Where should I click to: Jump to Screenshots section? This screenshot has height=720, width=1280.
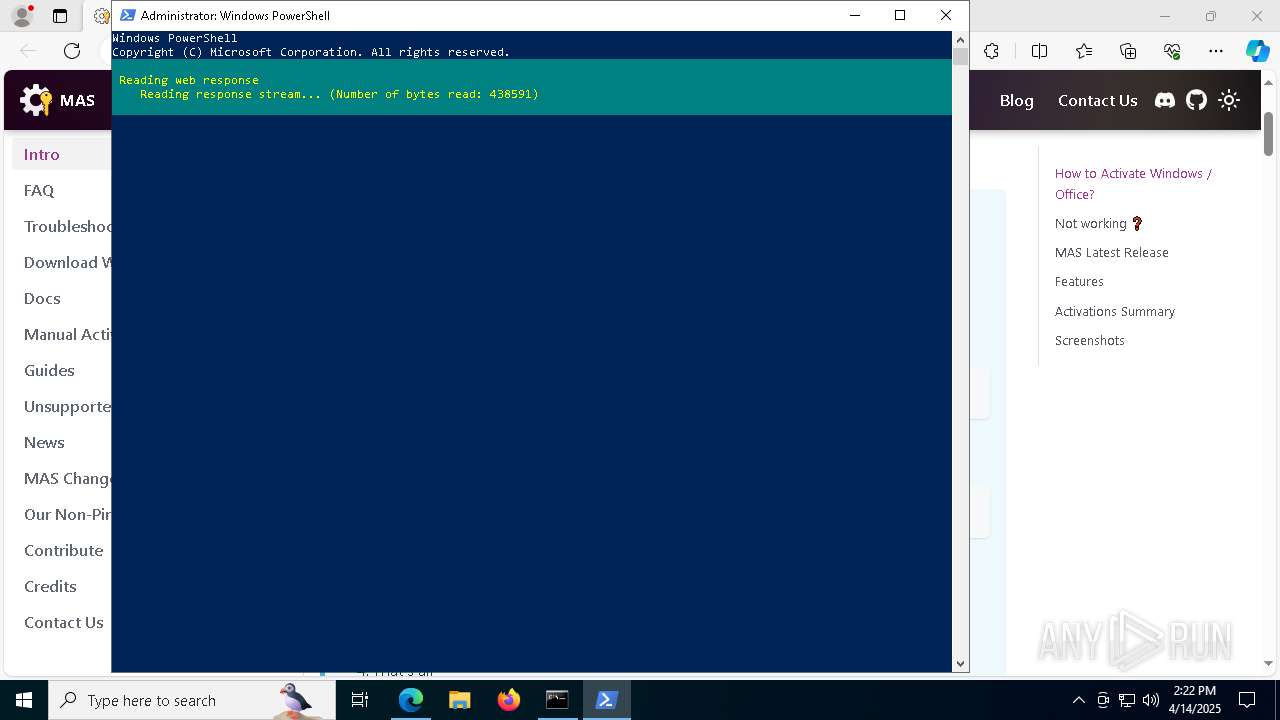click(1089, 340)
